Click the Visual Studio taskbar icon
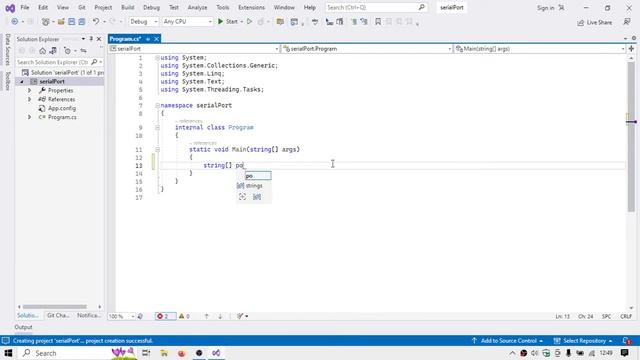Screen dimensions: 640x360 click(x=216, y=353)
